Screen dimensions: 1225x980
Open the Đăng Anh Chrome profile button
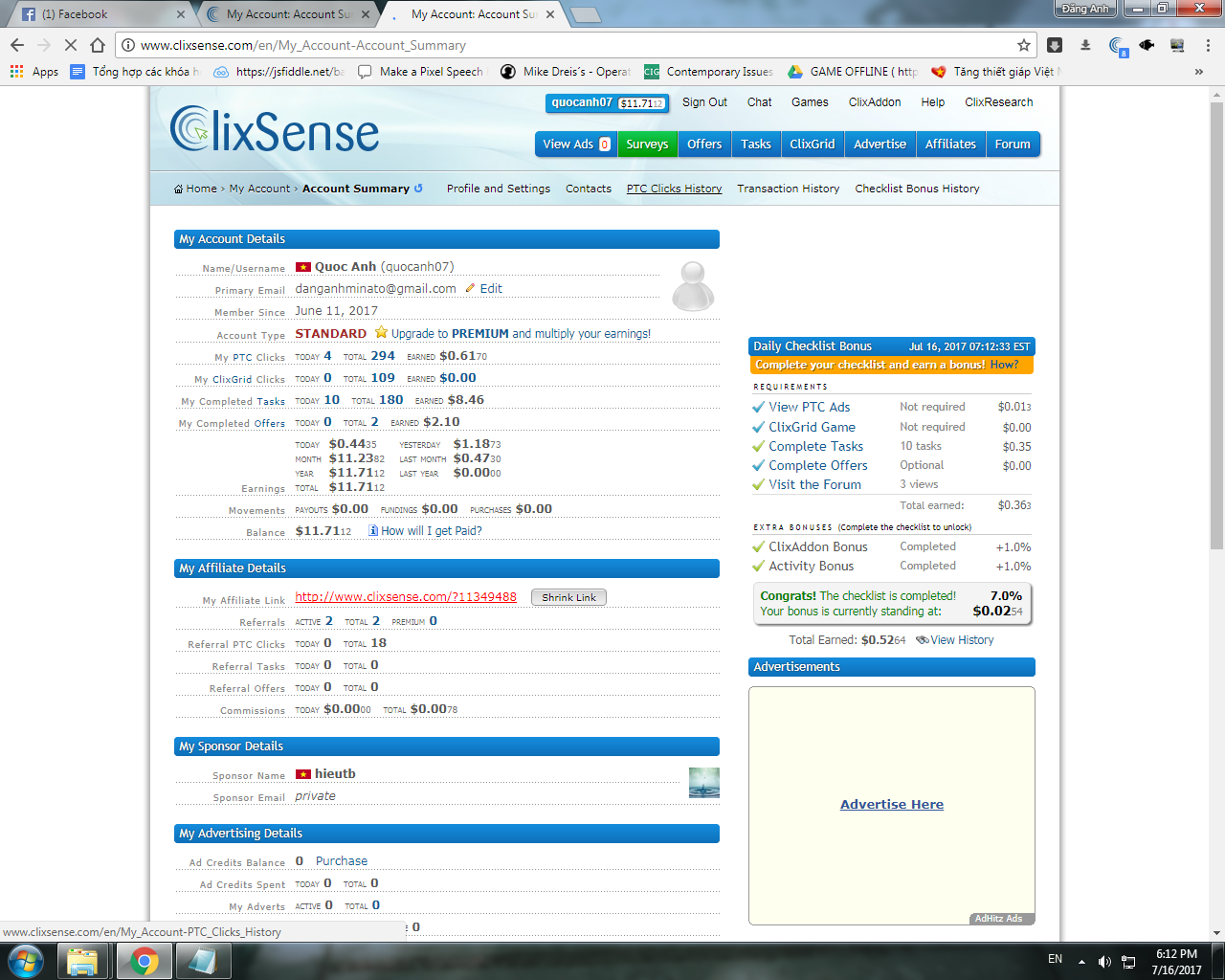1085,9
